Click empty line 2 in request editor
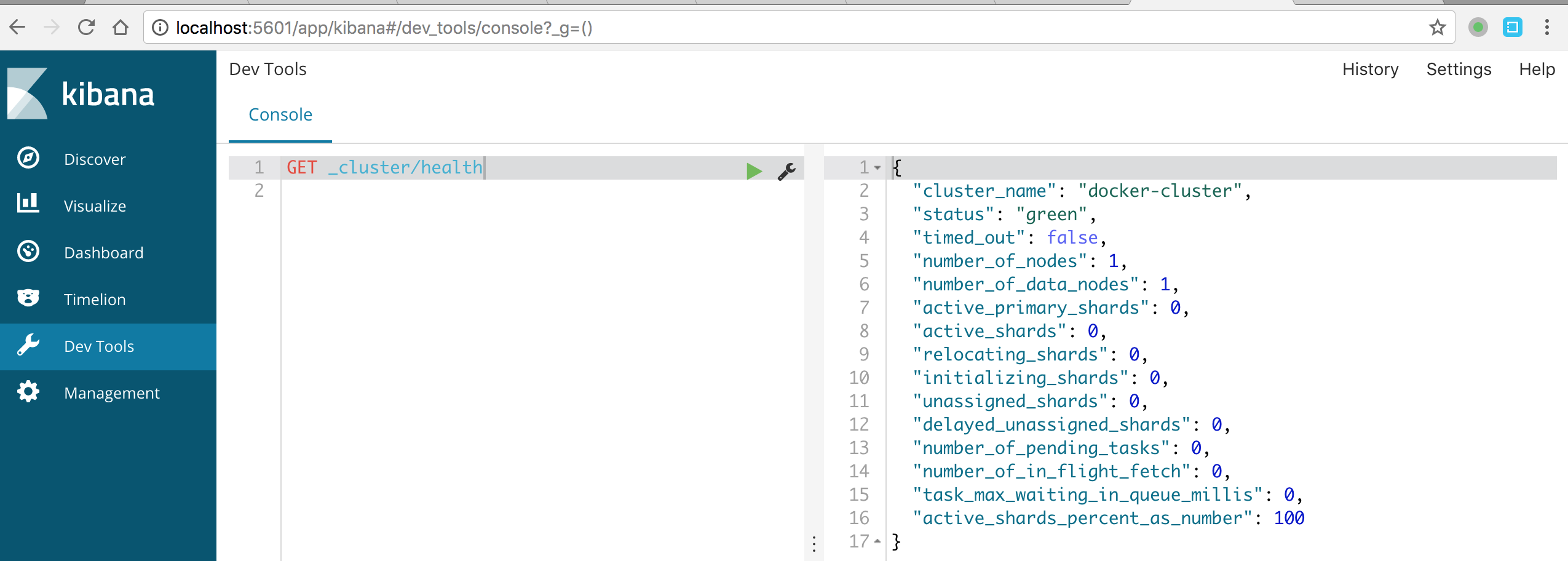 coord(541,191)
